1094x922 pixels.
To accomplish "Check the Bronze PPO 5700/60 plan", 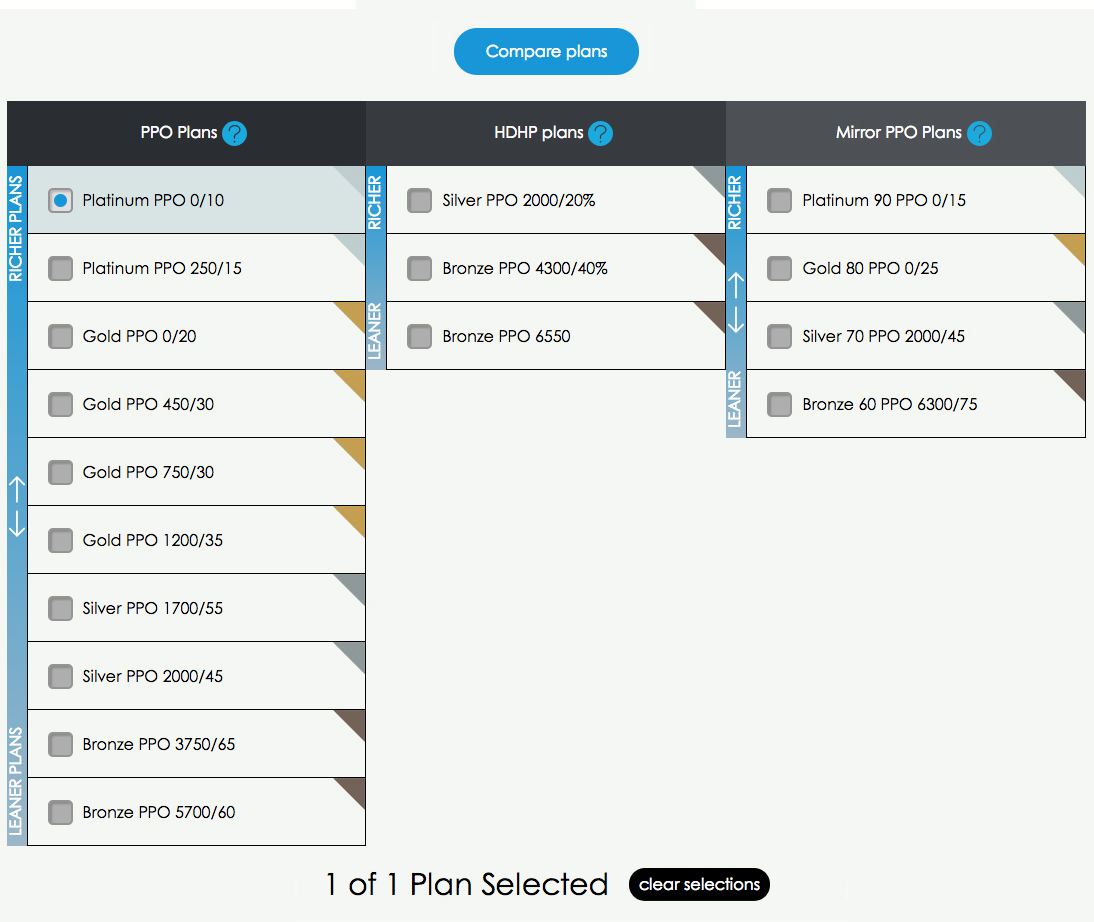I will click(61, 812).
